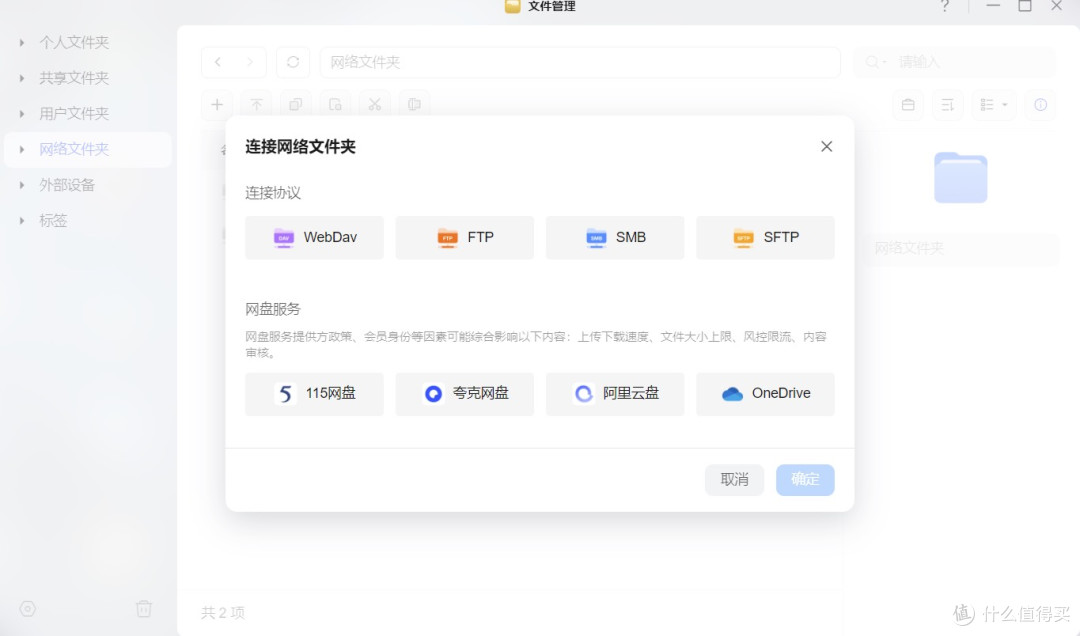The width and height of the screenshot is (1080, 636).
Task: Choose the FTP connection protocol
Action: (464, 237)
